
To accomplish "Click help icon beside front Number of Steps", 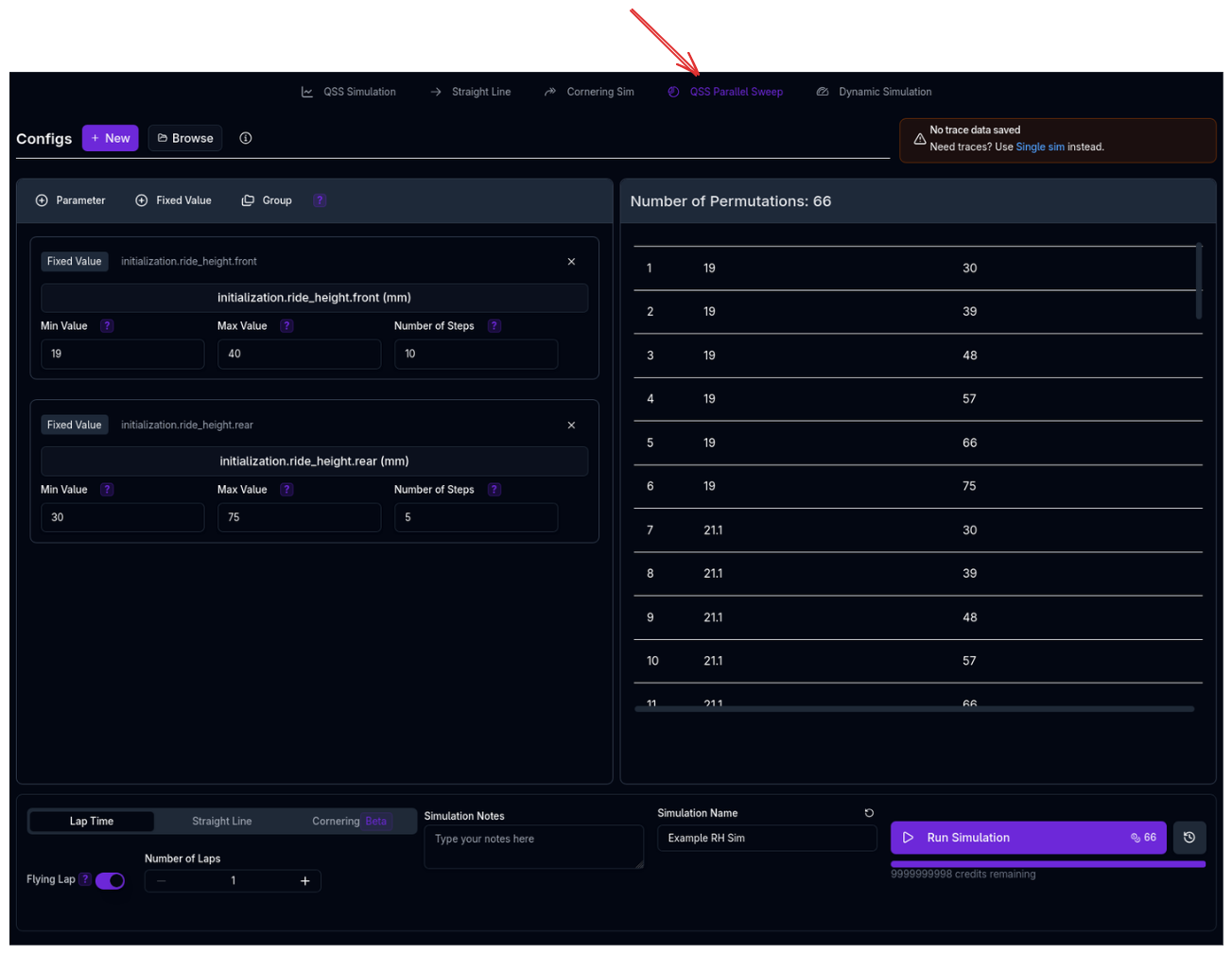I will (494, 326).
